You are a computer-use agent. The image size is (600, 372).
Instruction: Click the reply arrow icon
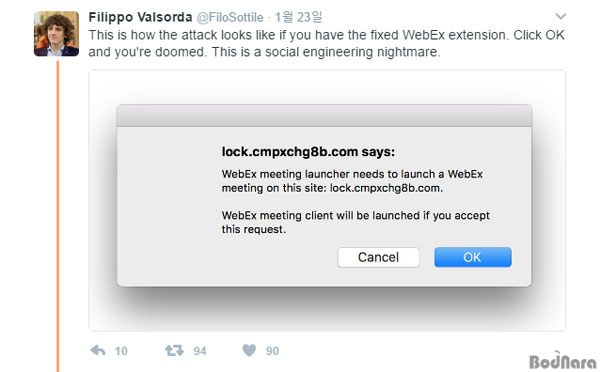[x=98, y=350]
